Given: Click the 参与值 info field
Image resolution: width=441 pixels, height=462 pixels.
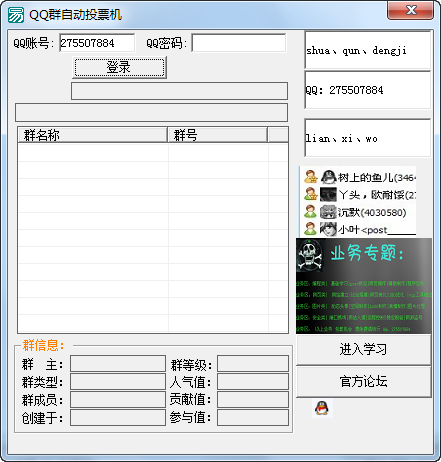Looking at the screenshot, I should pyautogui.click(x=253, y=417).
